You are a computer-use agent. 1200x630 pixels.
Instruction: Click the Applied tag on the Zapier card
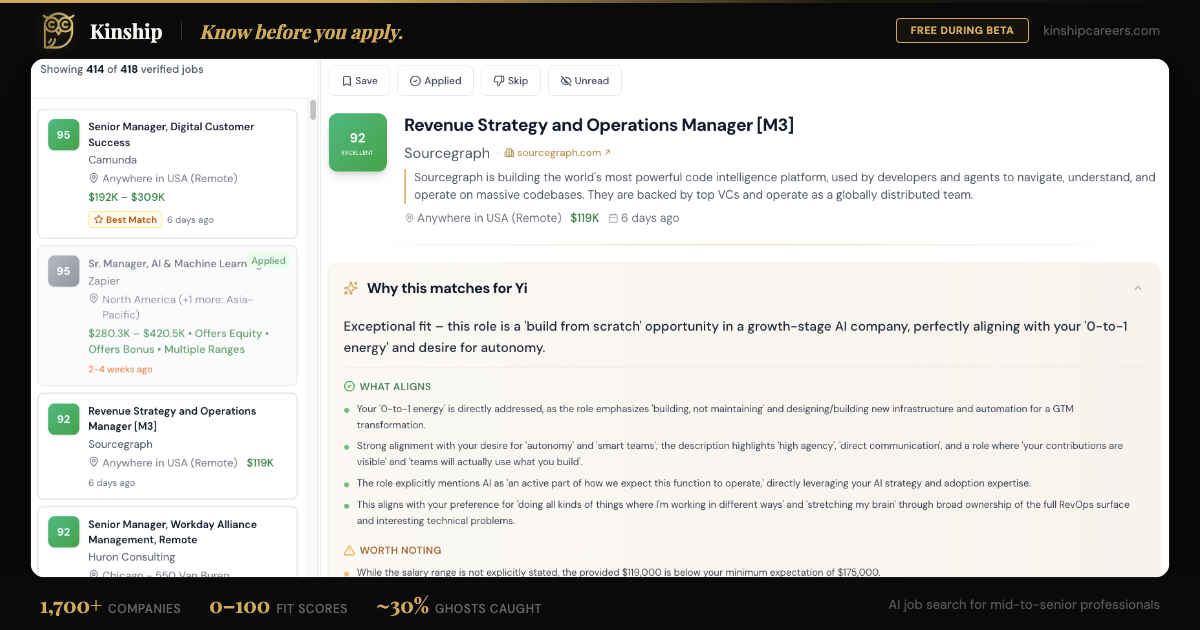[x=268, y=261]
